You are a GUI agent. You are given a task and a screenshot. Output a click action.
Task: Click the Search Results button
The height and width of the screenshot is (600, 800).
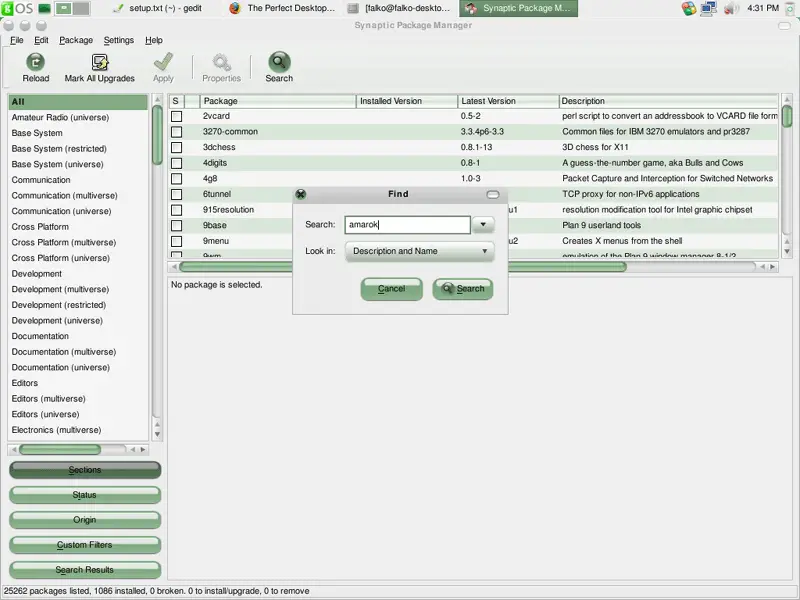click(x=85, y=570)
